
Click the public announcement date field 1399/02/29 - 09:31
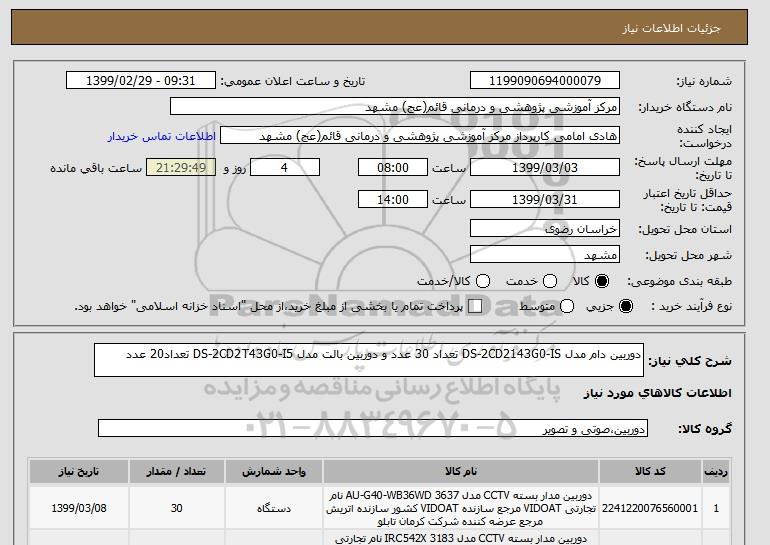(x=141, y=81)
